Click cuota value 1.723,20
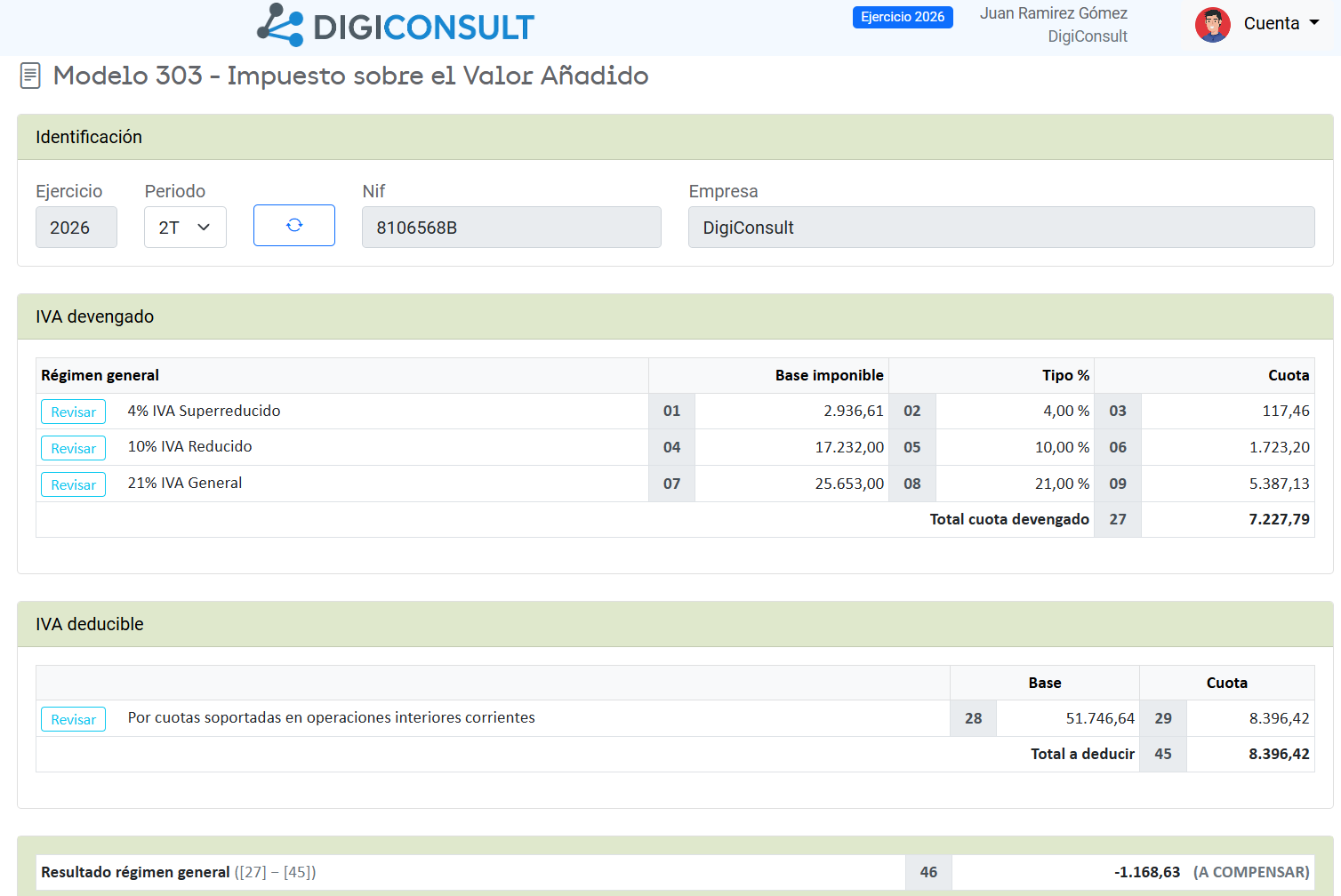This screenshot has width=1341, height=896. (1280, 447)
